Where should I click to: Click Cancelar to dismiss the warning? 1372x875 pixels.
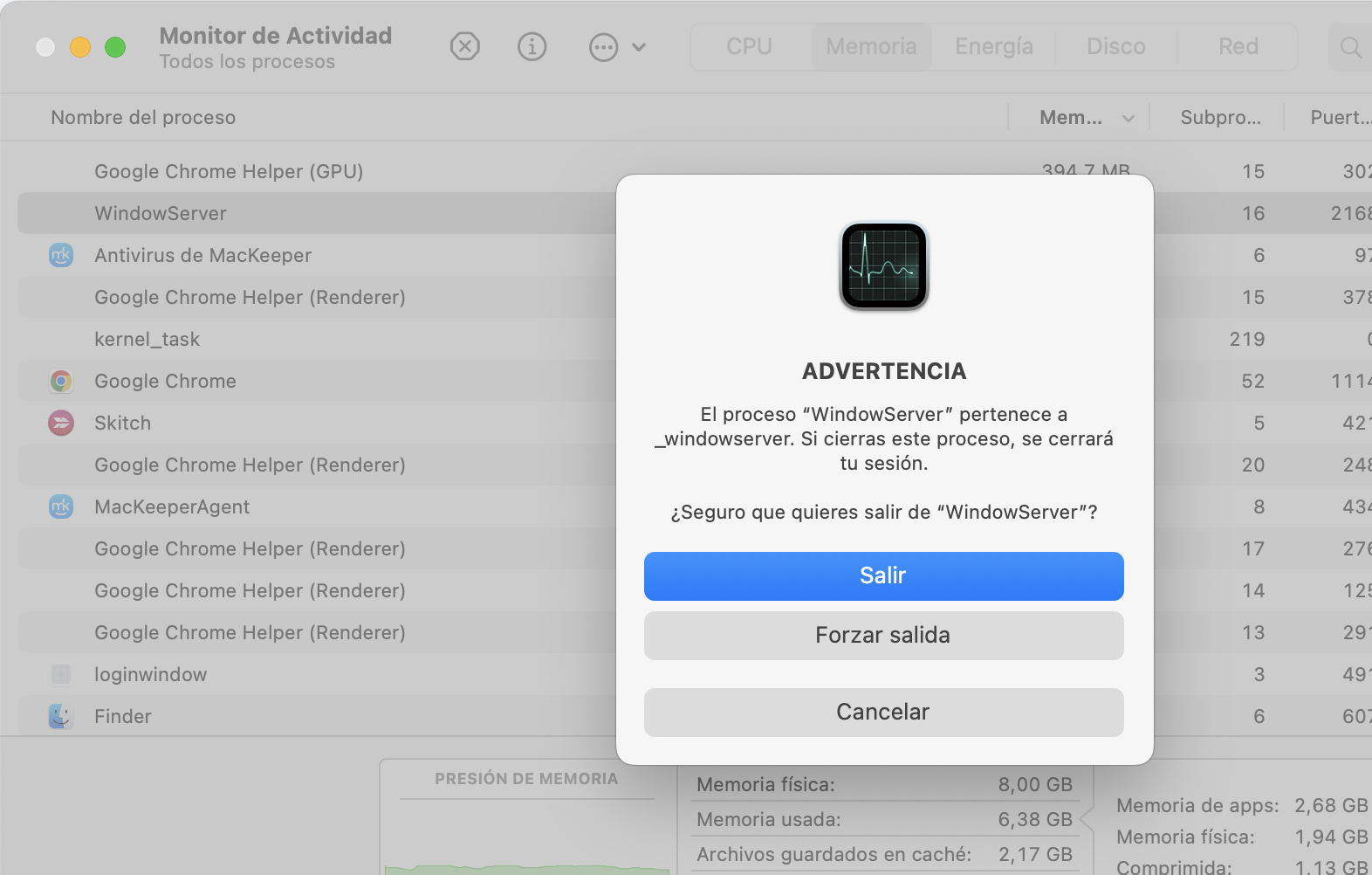click(883, 712)
